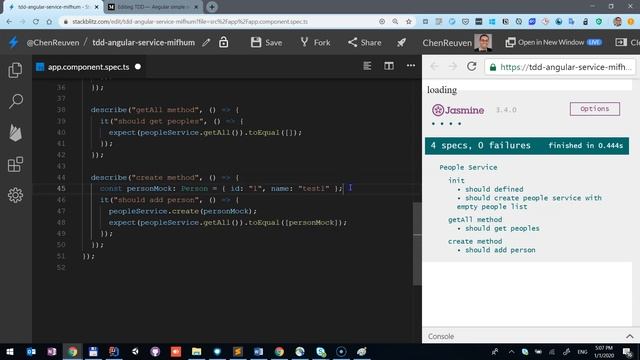This screenshot has height=360, width=640.
Task: Save the project
Action: click(x=266, y=42)
